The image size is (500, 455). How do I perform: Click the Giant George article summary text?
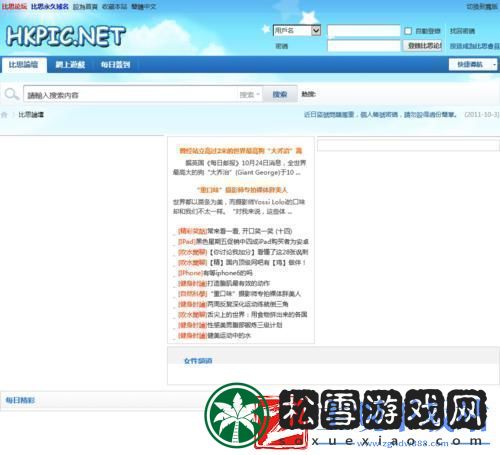tap(239, 168)
